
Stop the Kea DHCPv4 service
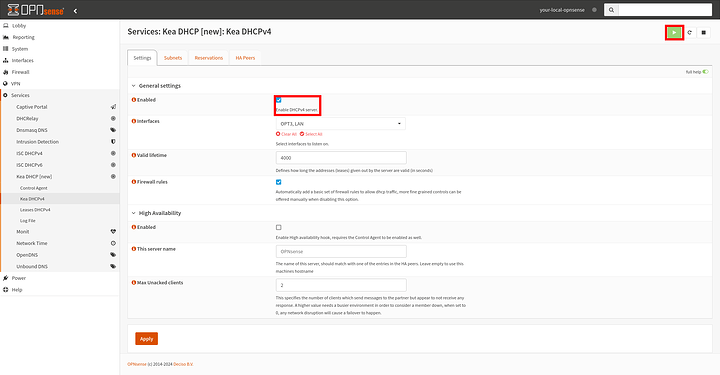pos(703,33)
